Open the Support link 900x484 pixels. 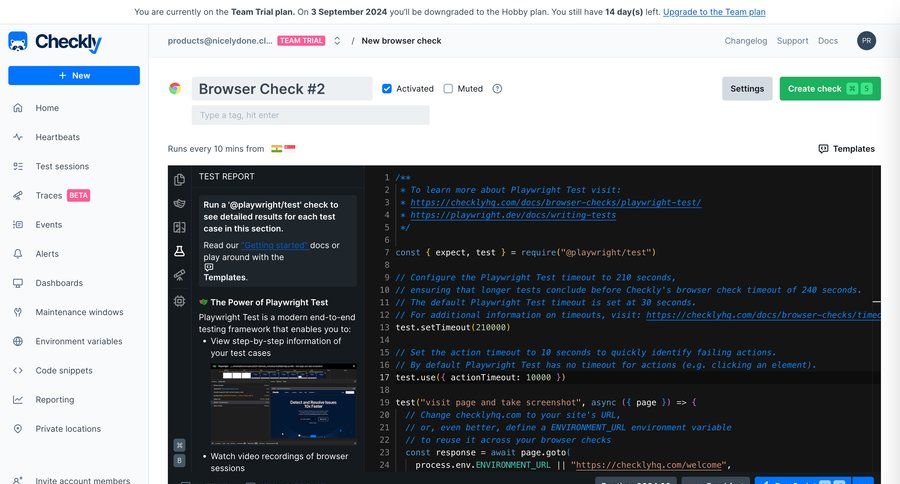tap(792, 41)
